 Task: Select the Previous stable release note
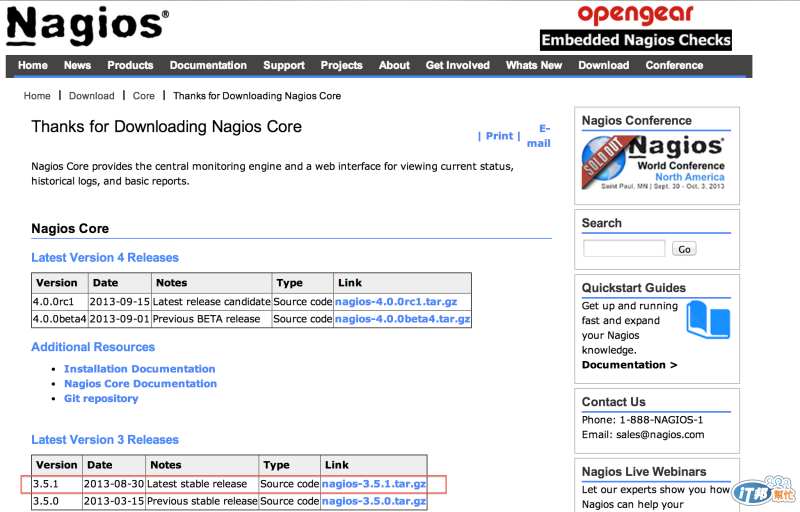(202, 501)
